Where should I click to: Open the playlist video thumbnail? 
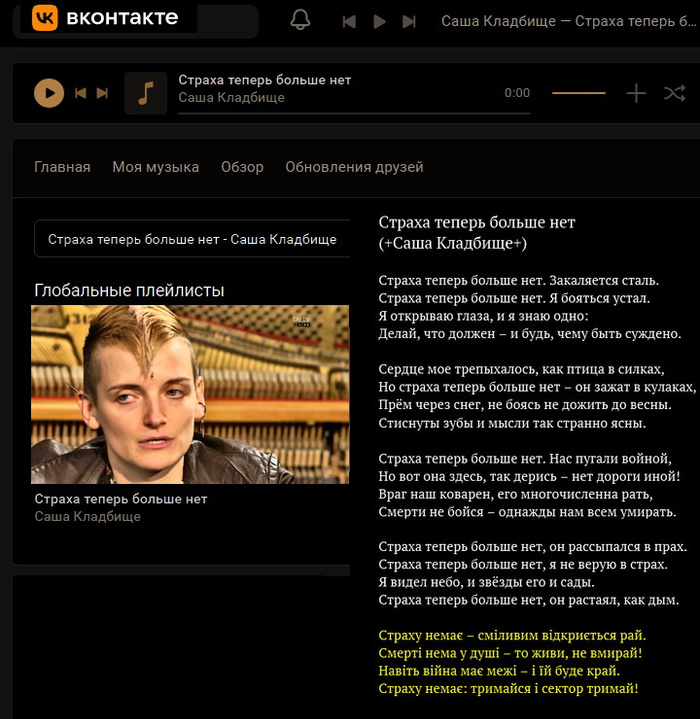190,394
